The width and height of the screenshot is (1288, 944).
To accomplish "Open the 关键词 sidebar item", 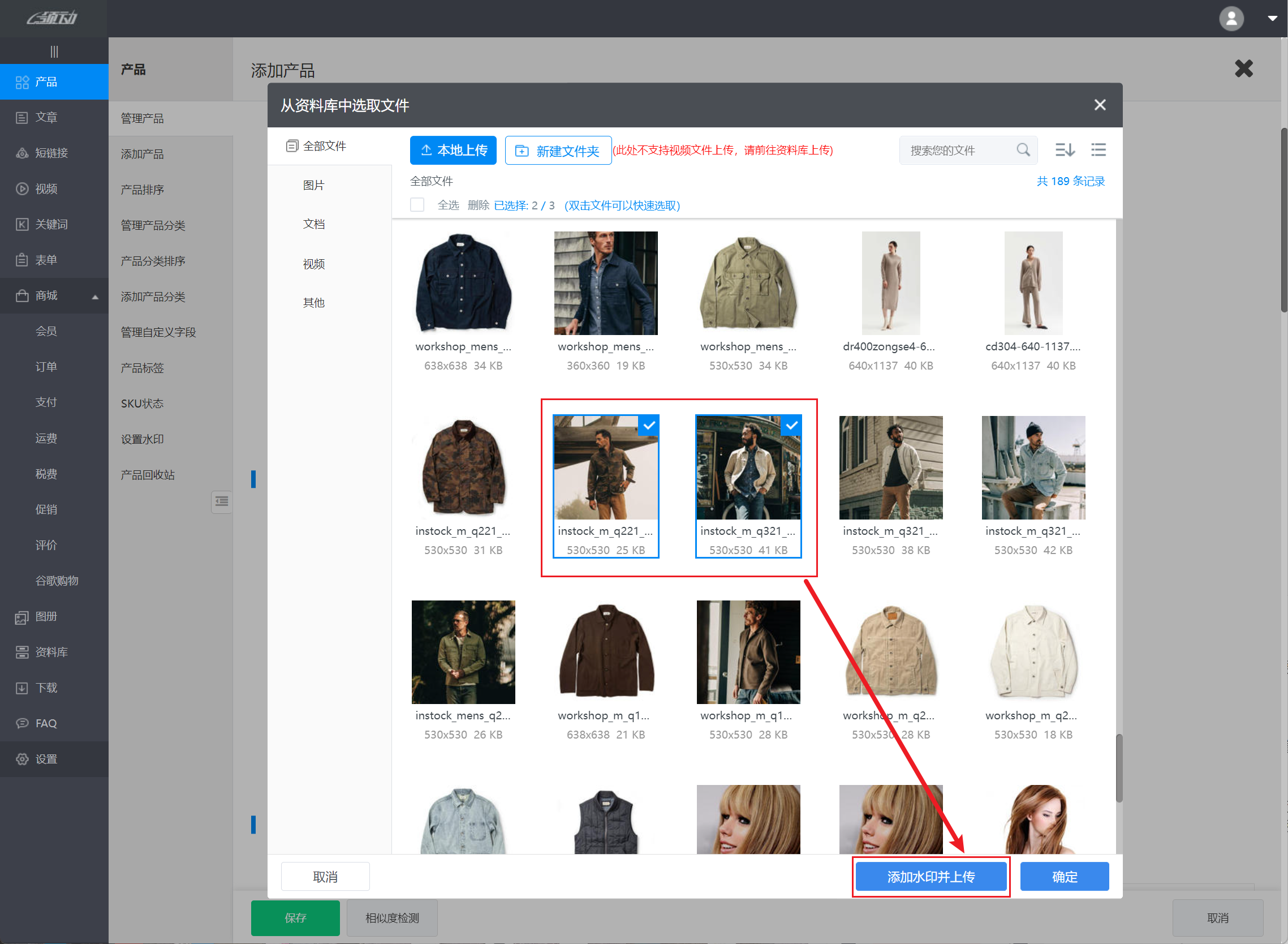I will click(51, 225).
